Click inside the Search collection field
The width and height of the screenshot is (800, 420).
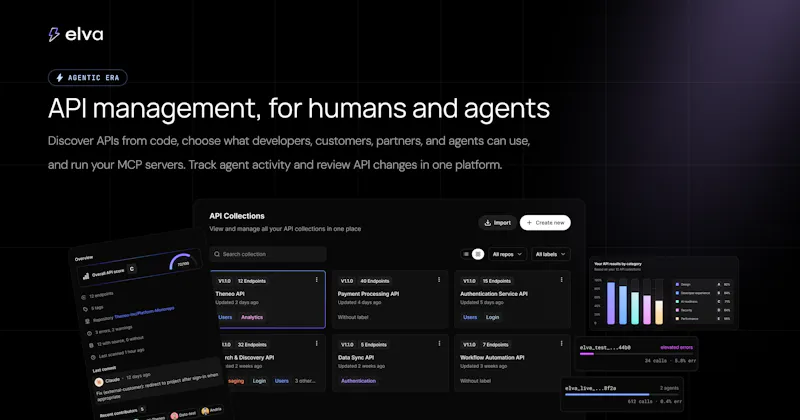pos(268,254)
